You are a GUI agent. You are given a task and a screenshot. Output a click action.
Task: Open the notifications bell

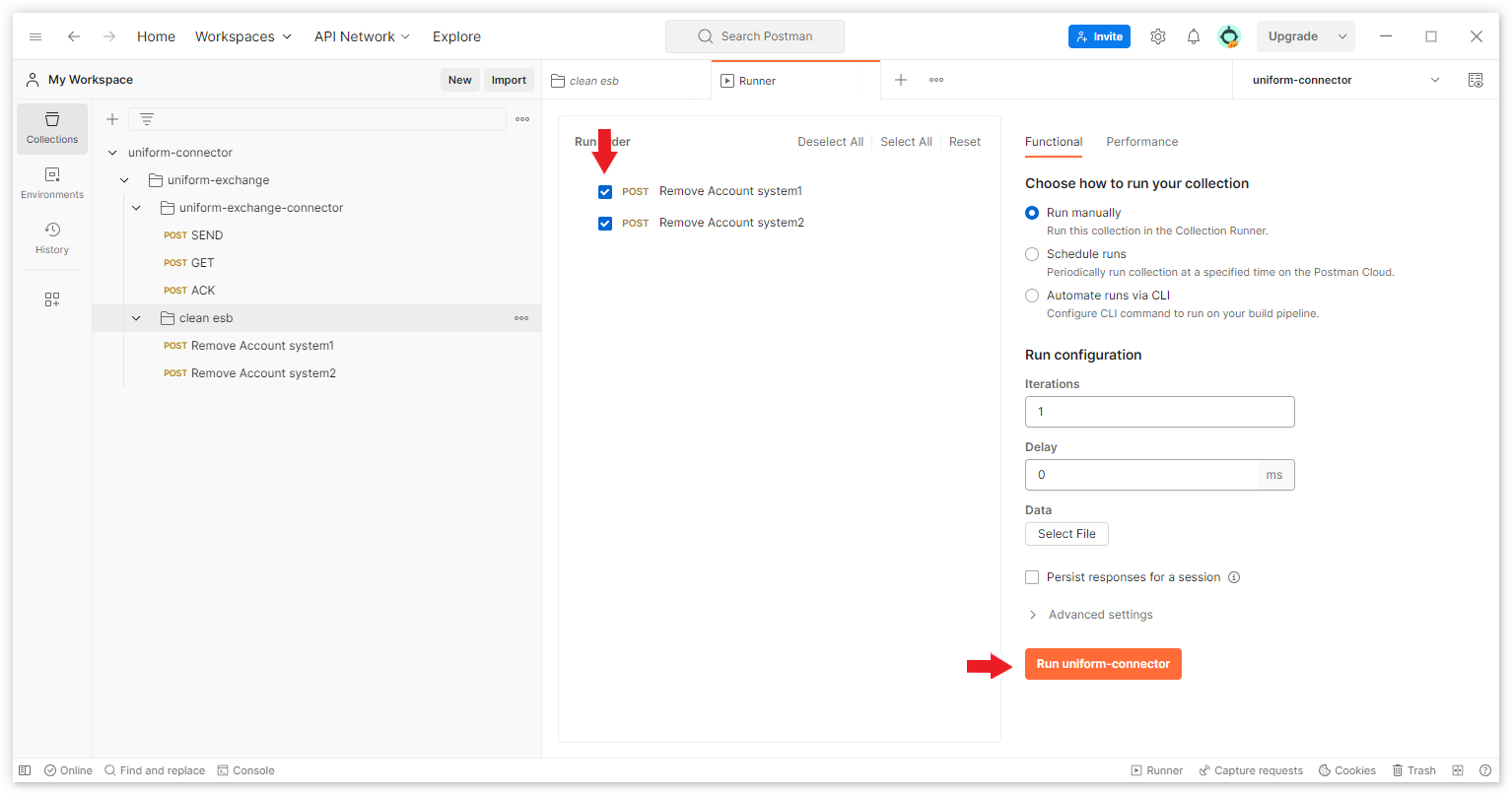[1193, 35]
